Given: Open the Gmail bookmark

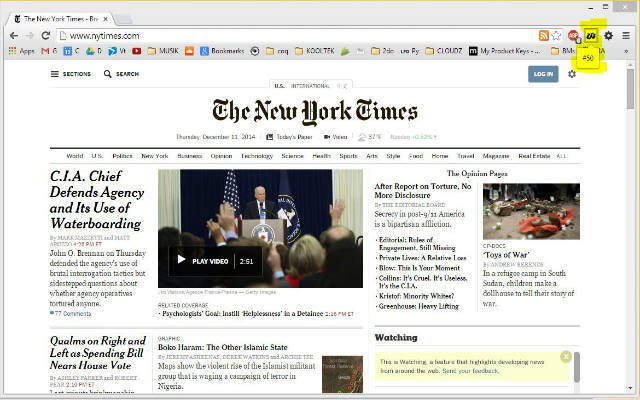Looking at the screenshot, I should click(x=49, y=51).
